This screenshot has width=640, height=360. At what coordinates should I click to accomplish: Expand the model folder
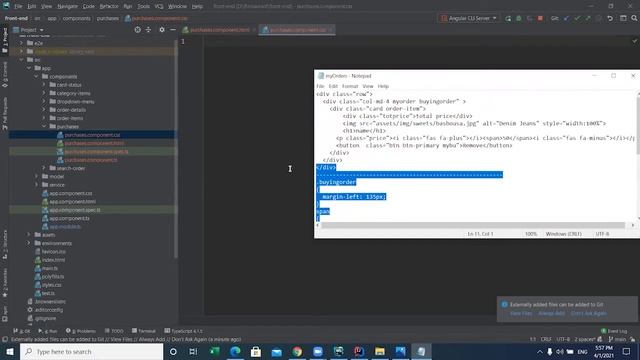pos(36,176)
